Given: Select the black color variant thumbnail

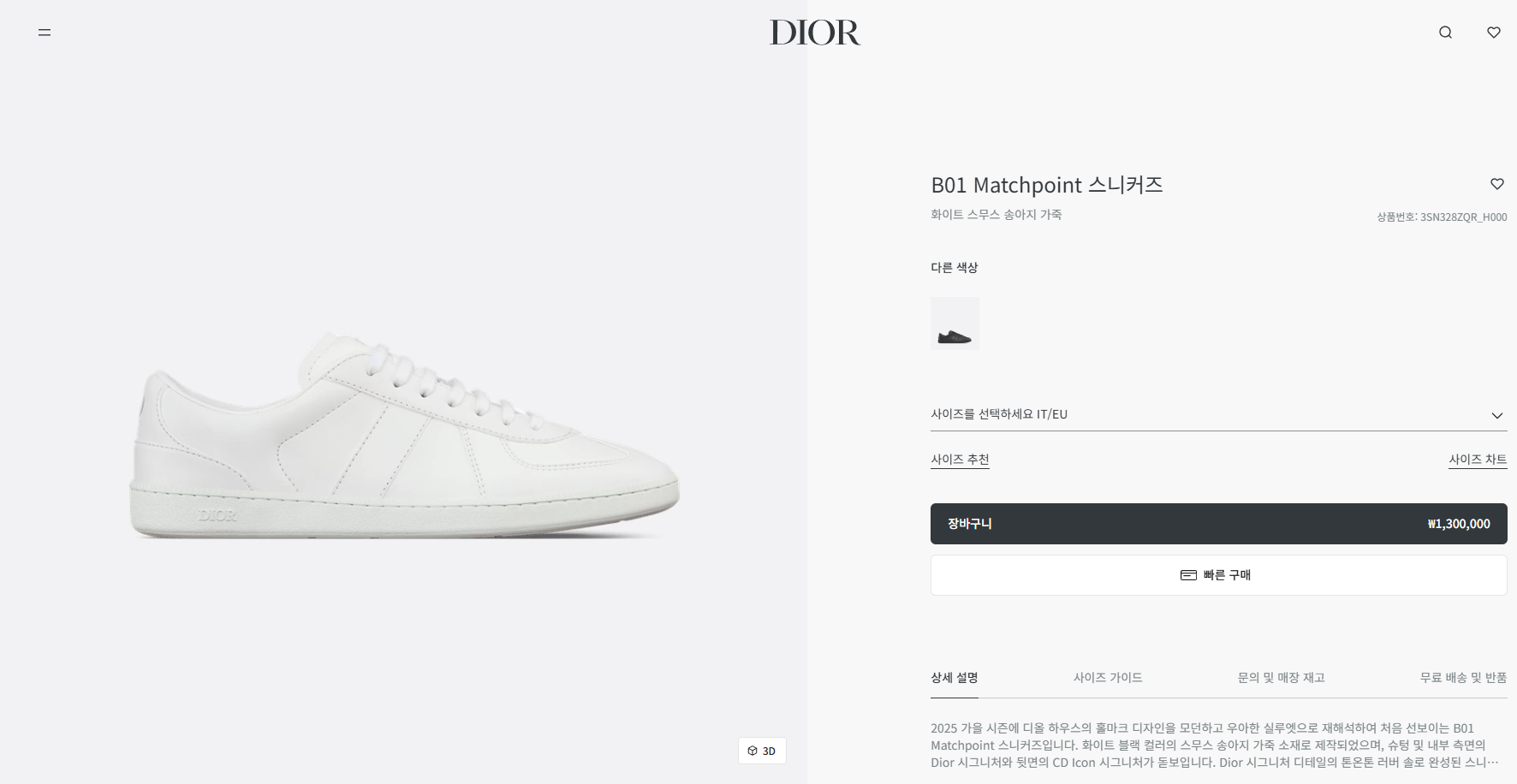Looking at the screenshot, I should (955, 324).
